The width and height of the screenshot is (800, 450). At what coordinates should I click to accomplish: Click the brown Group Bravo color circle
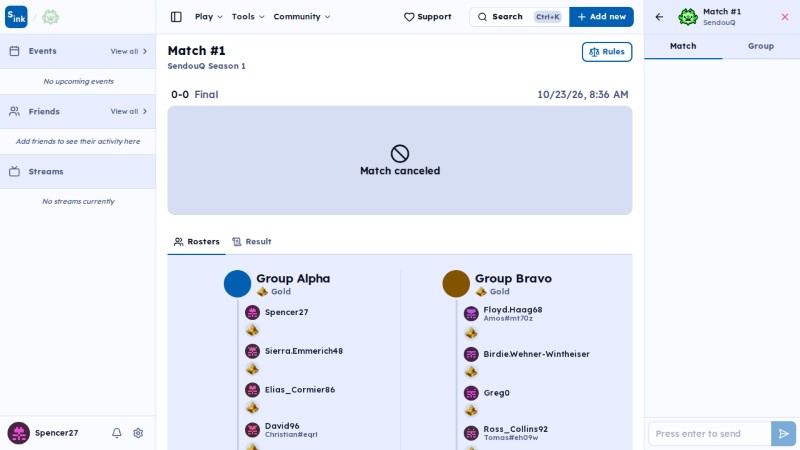click(x=456, y=284)
